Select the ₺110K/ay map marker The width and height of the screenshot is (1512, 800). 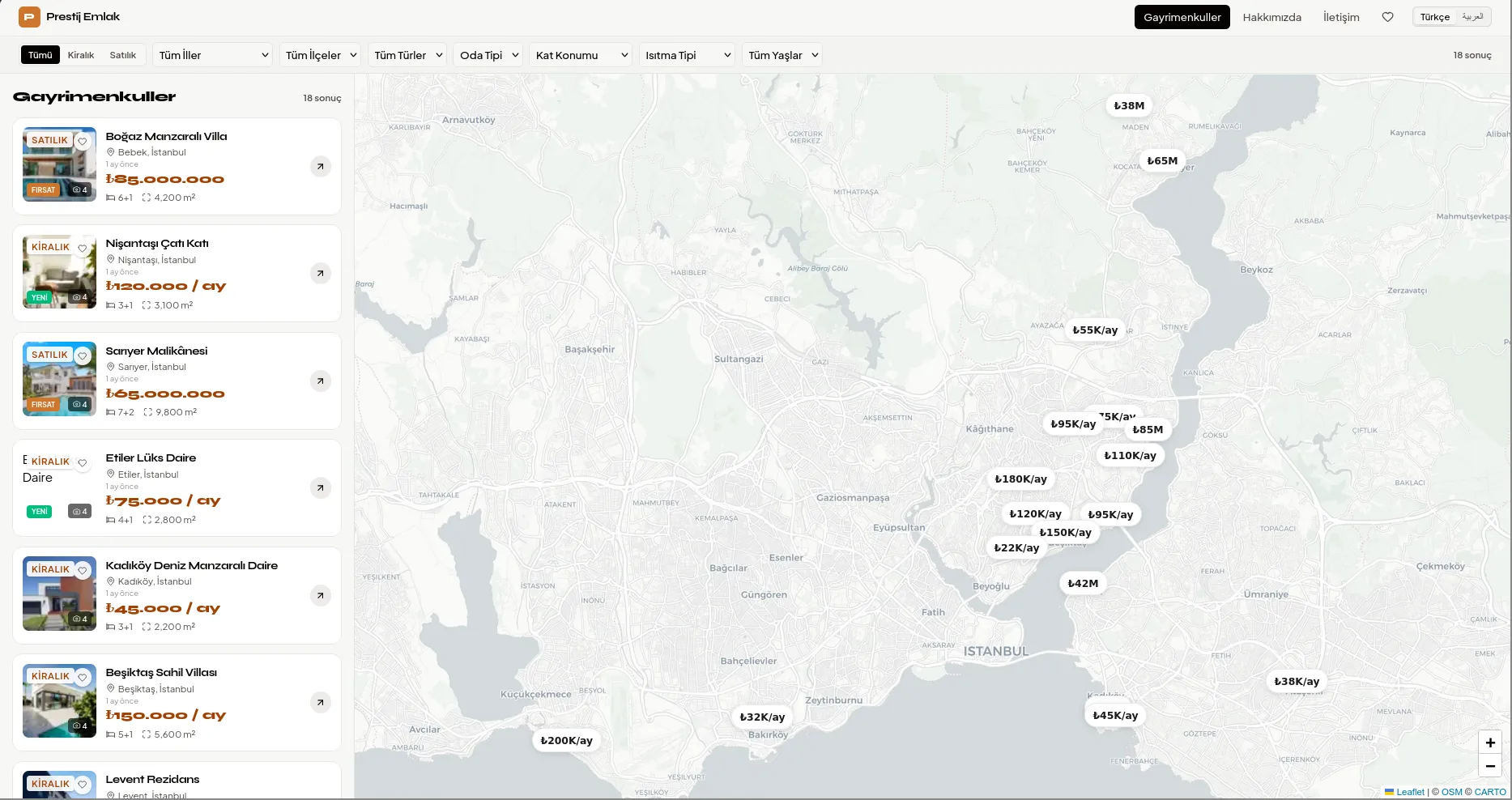1131,455
